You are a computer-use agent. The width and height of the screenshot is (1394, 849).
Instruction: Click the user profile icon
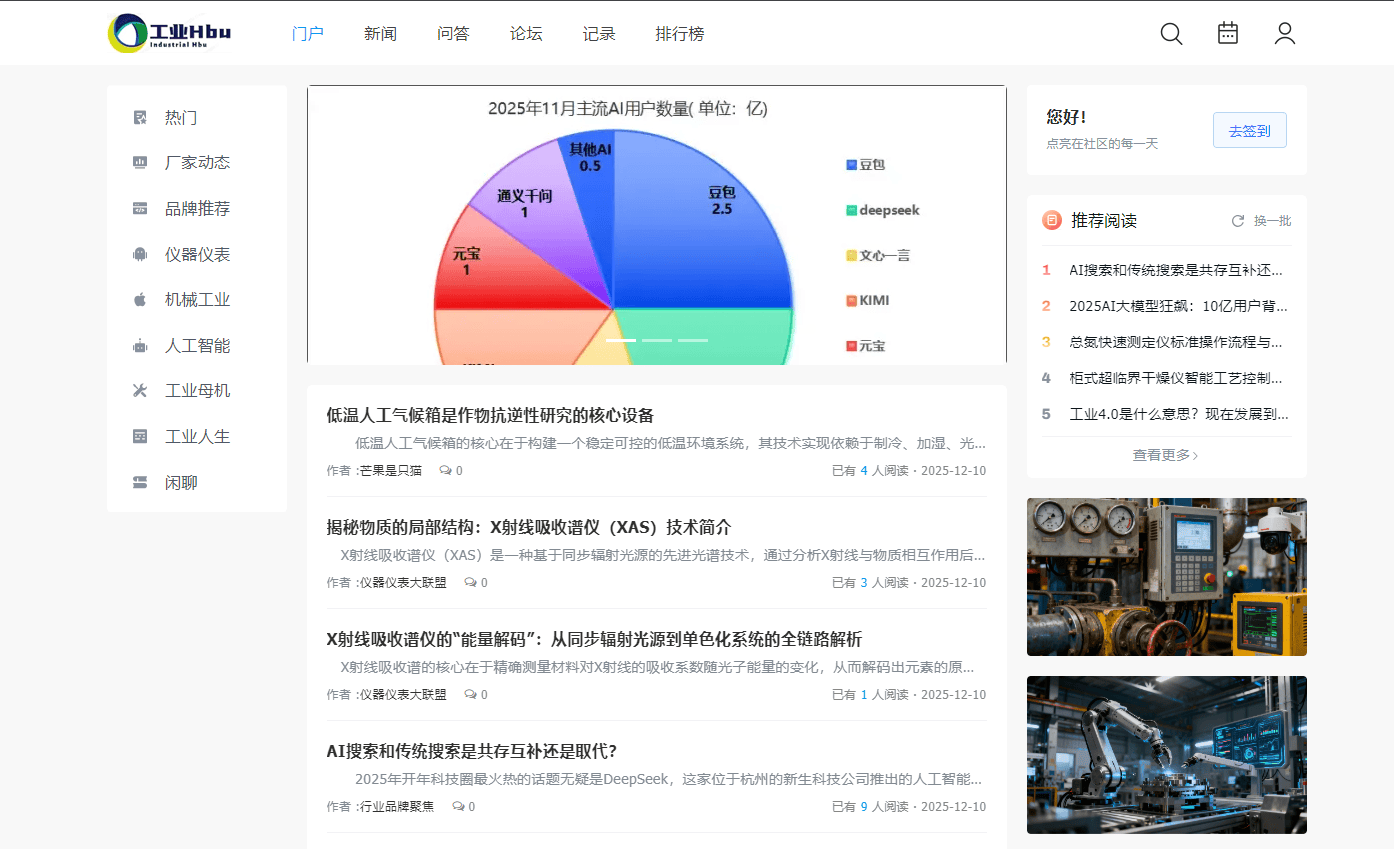[1285, 34]
